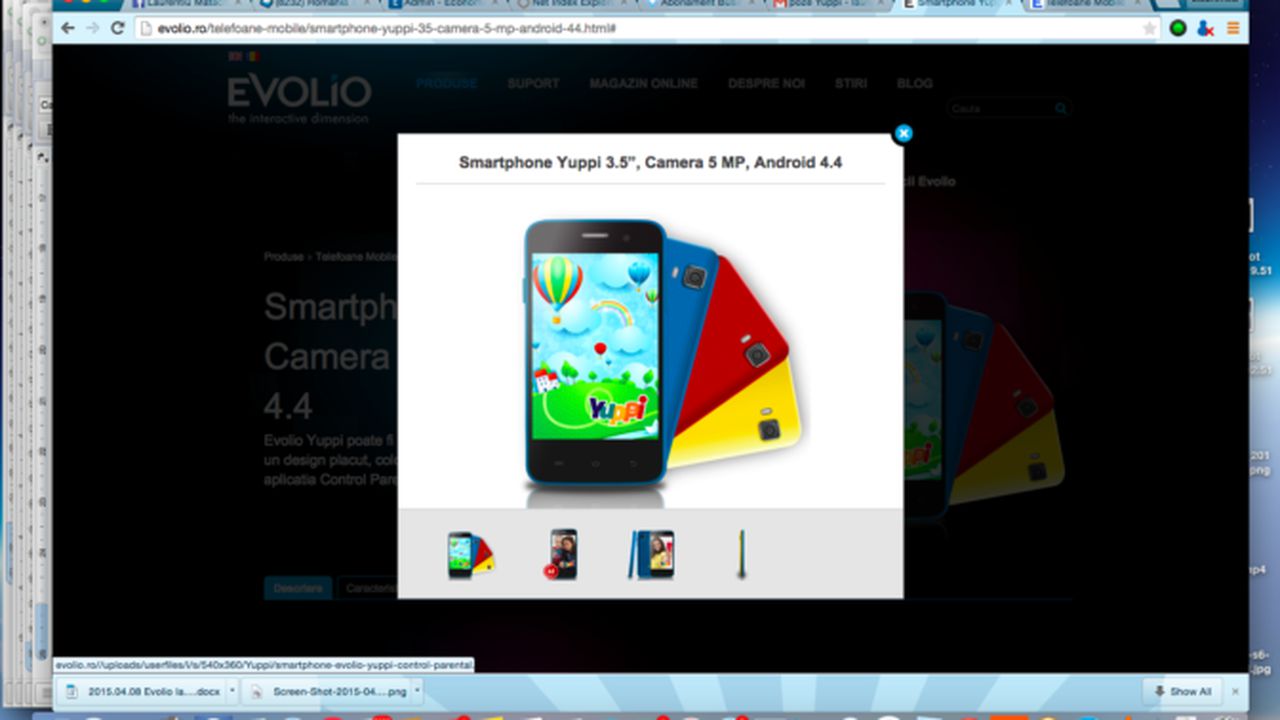Image resolution: width=1280 pixels, height=720 pixels.
Task: Click the Evolio logo
Action: coord(299,98)
